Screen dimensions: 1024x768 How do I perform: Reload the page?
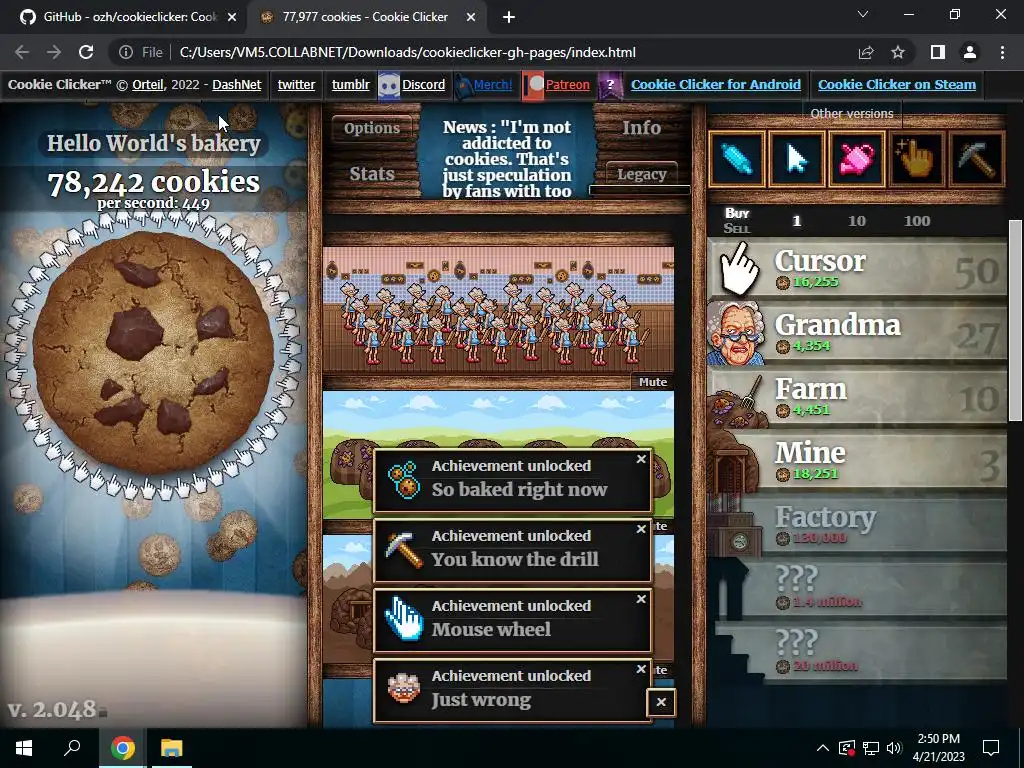click(x=86, y=52)
